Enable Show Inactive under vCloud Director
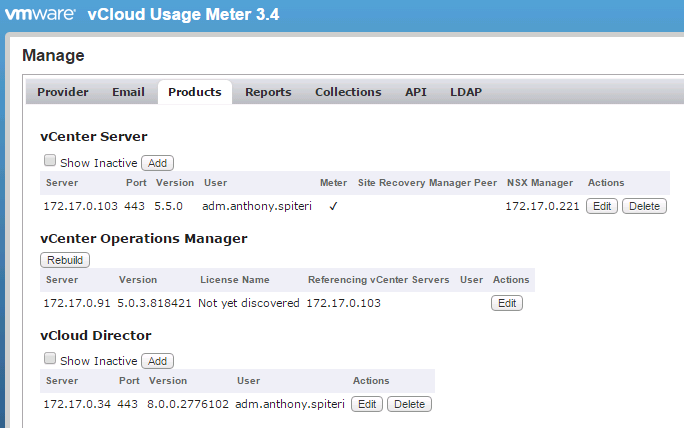Viewport: 684px width, 428px height. [50, 359]
